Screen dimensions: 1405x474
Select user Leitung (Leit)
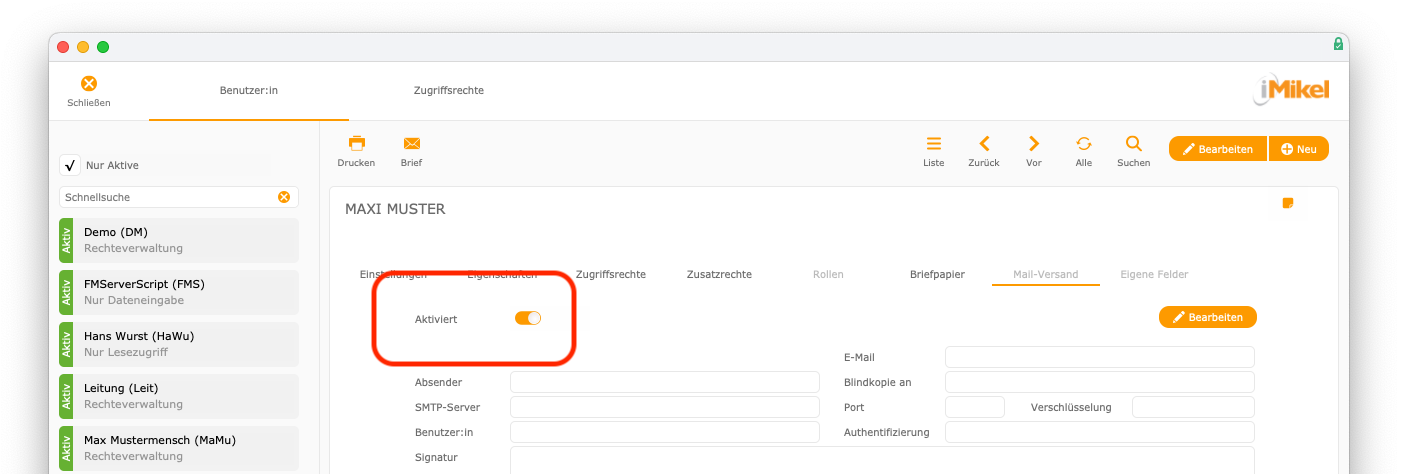pyautogui.click(x=179, y=396)
